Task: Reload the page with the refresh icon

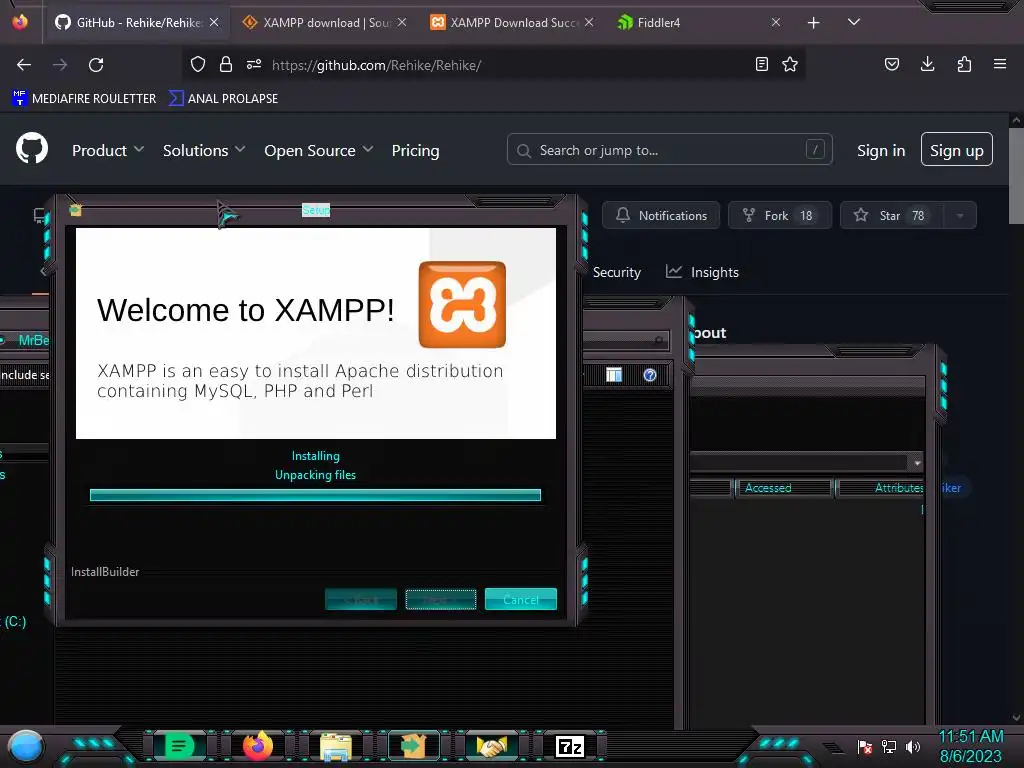Action: [96, 65]
